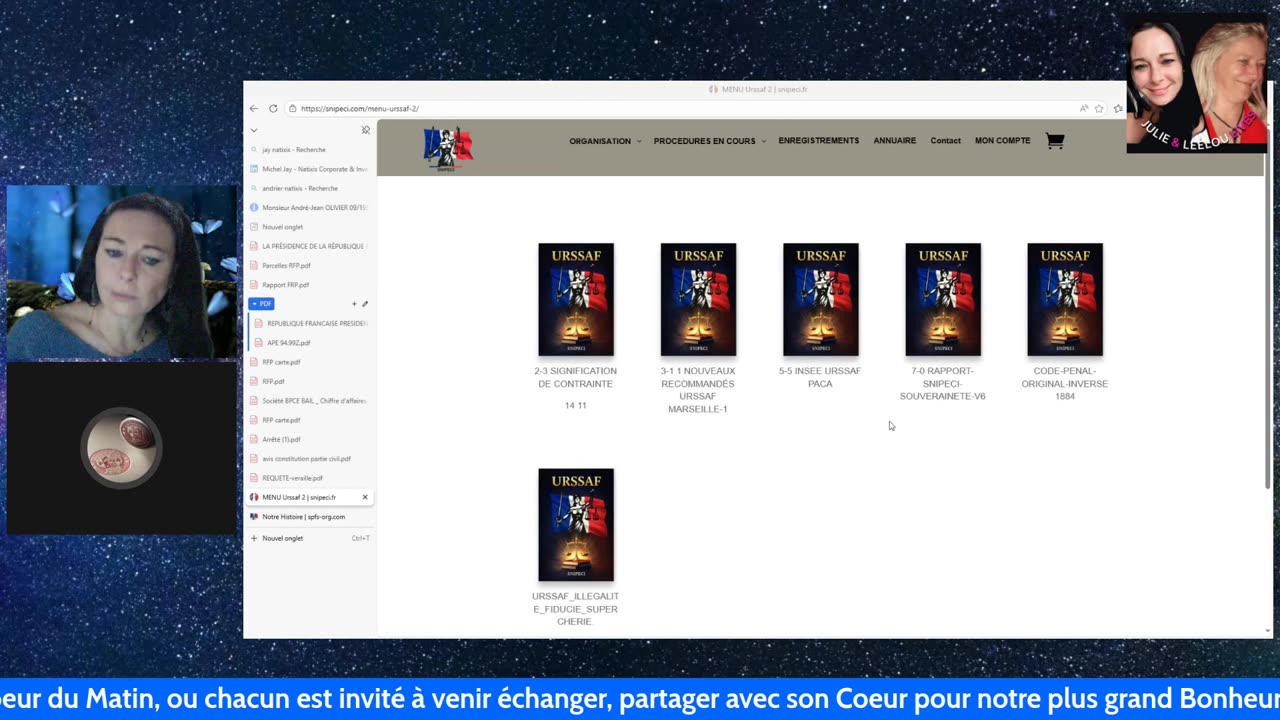
Task: Switch to the 'REQUETE-veraille.pdf' tab
Action: pos(310,478)
